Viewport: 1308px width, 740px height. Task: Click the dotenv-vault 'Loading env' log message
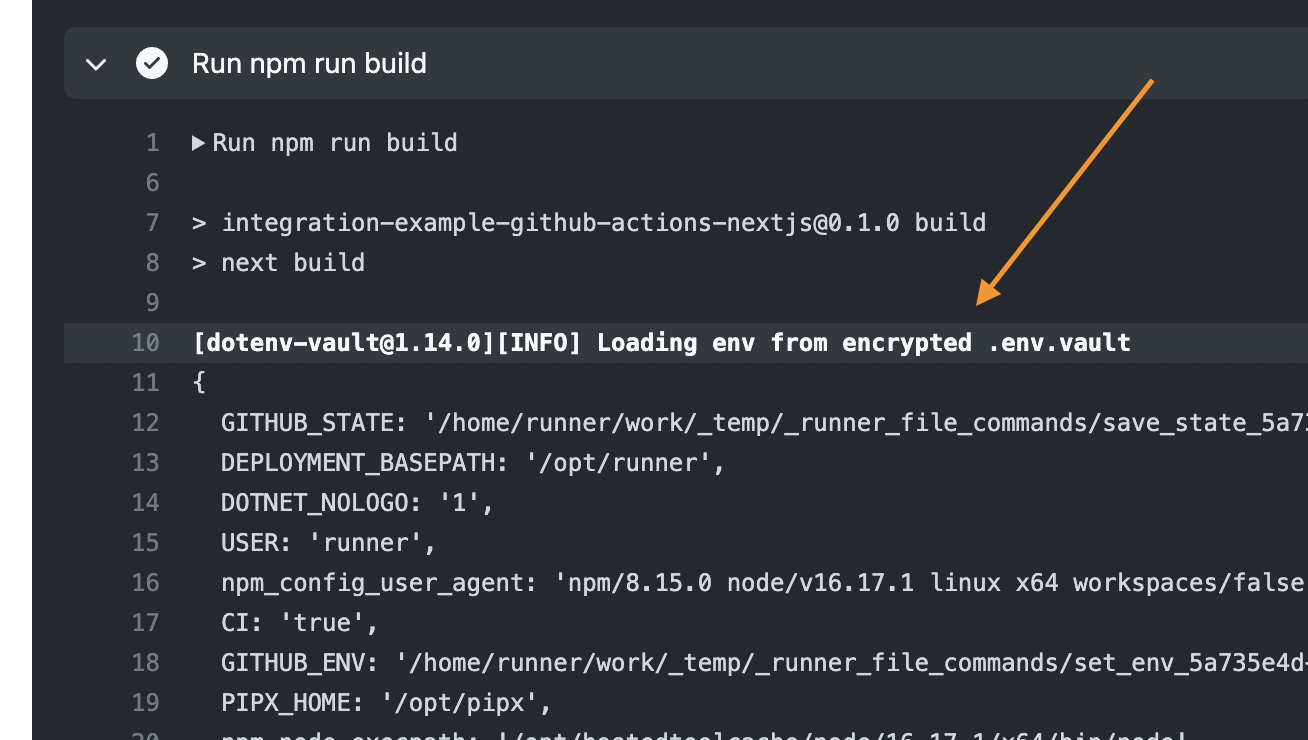tap(661, 343)
